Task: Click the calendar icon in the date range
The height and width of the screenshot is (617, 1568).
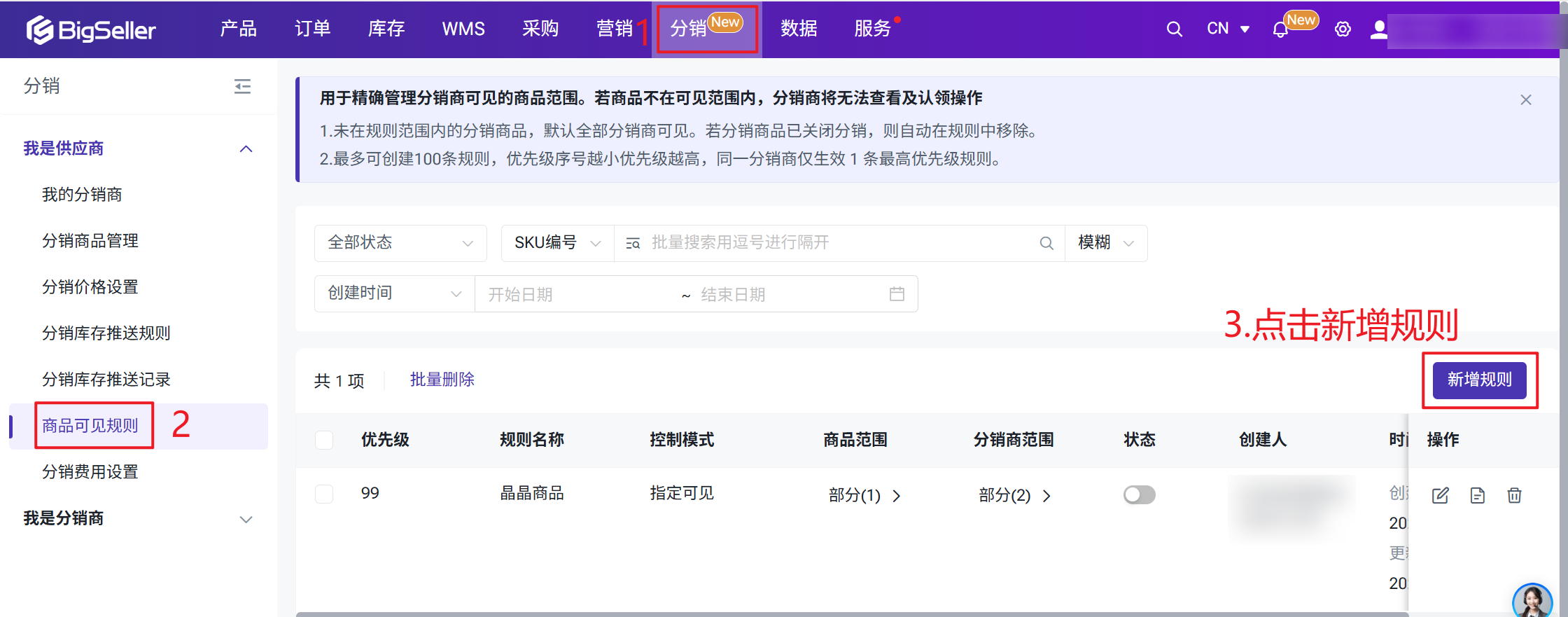Action: coord(897,294)
